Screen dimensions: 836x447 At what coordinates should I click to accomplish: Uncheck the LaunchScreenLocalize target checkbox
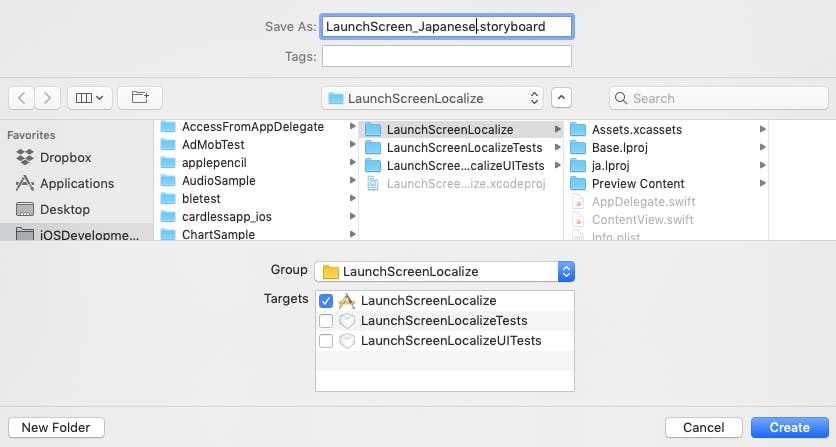click(326, 301)
